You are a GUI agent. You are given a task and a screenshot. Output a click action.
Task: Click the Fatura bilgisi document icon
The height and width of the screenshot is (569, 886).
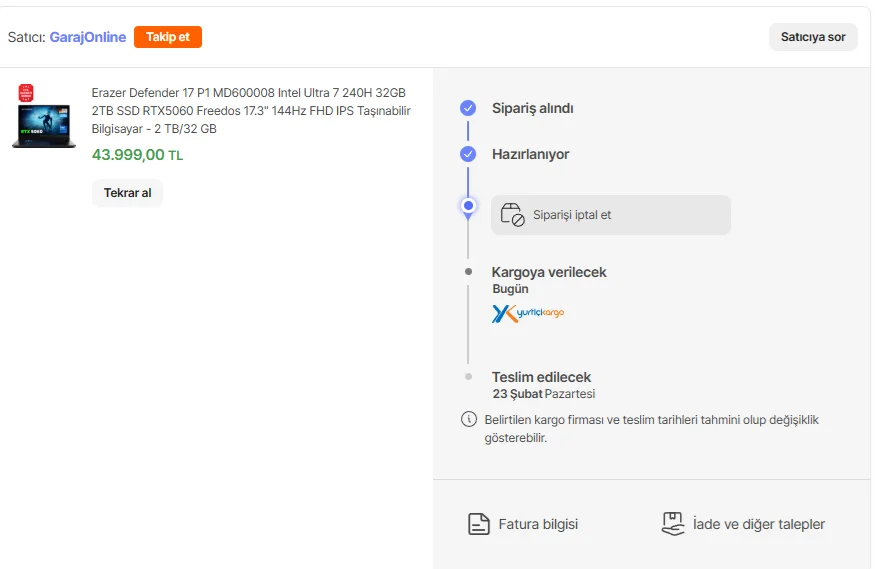click(479, 524)
